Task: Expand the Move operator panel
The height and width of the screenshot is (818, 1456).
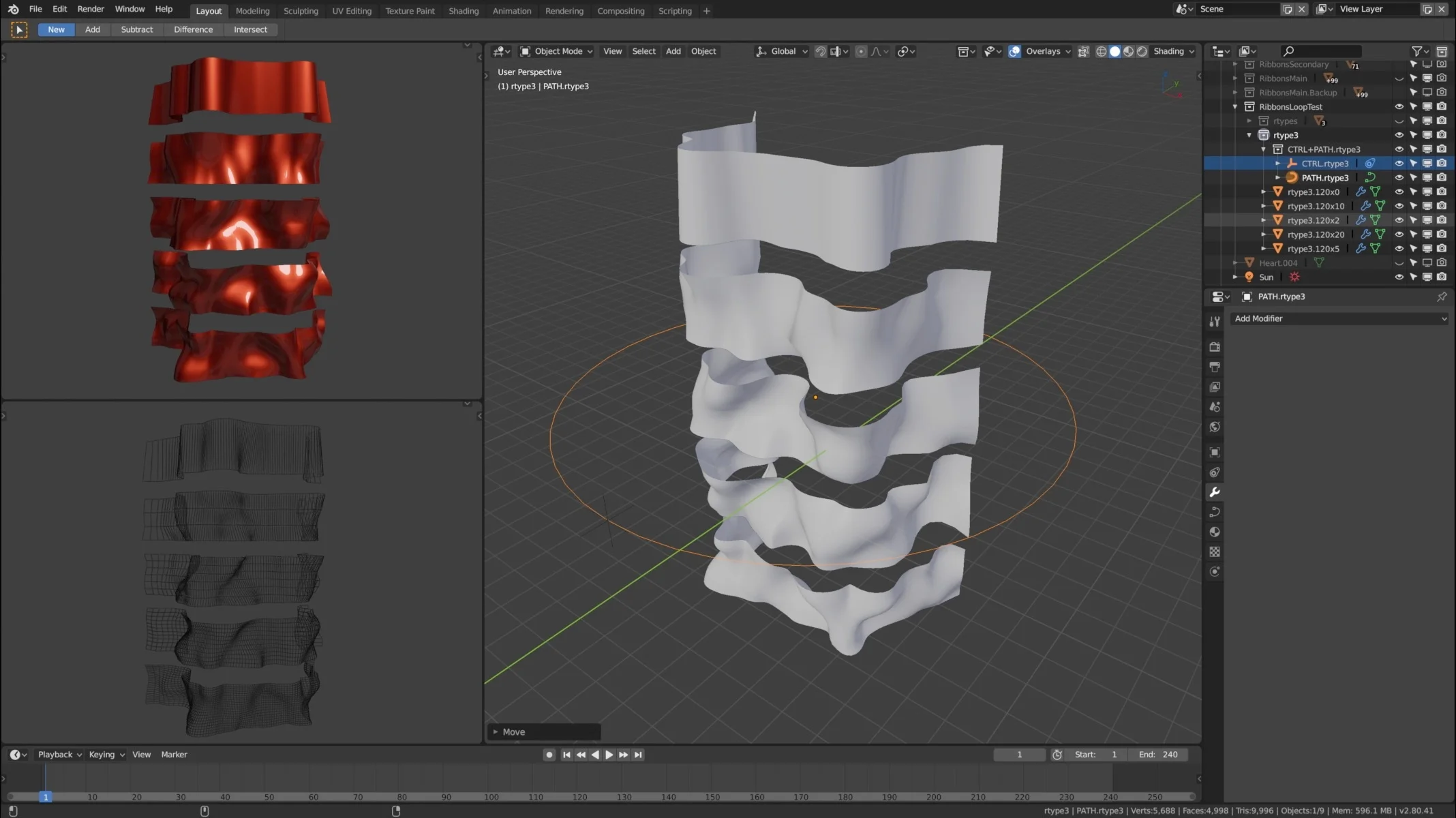Action: (x=496, y=732)
